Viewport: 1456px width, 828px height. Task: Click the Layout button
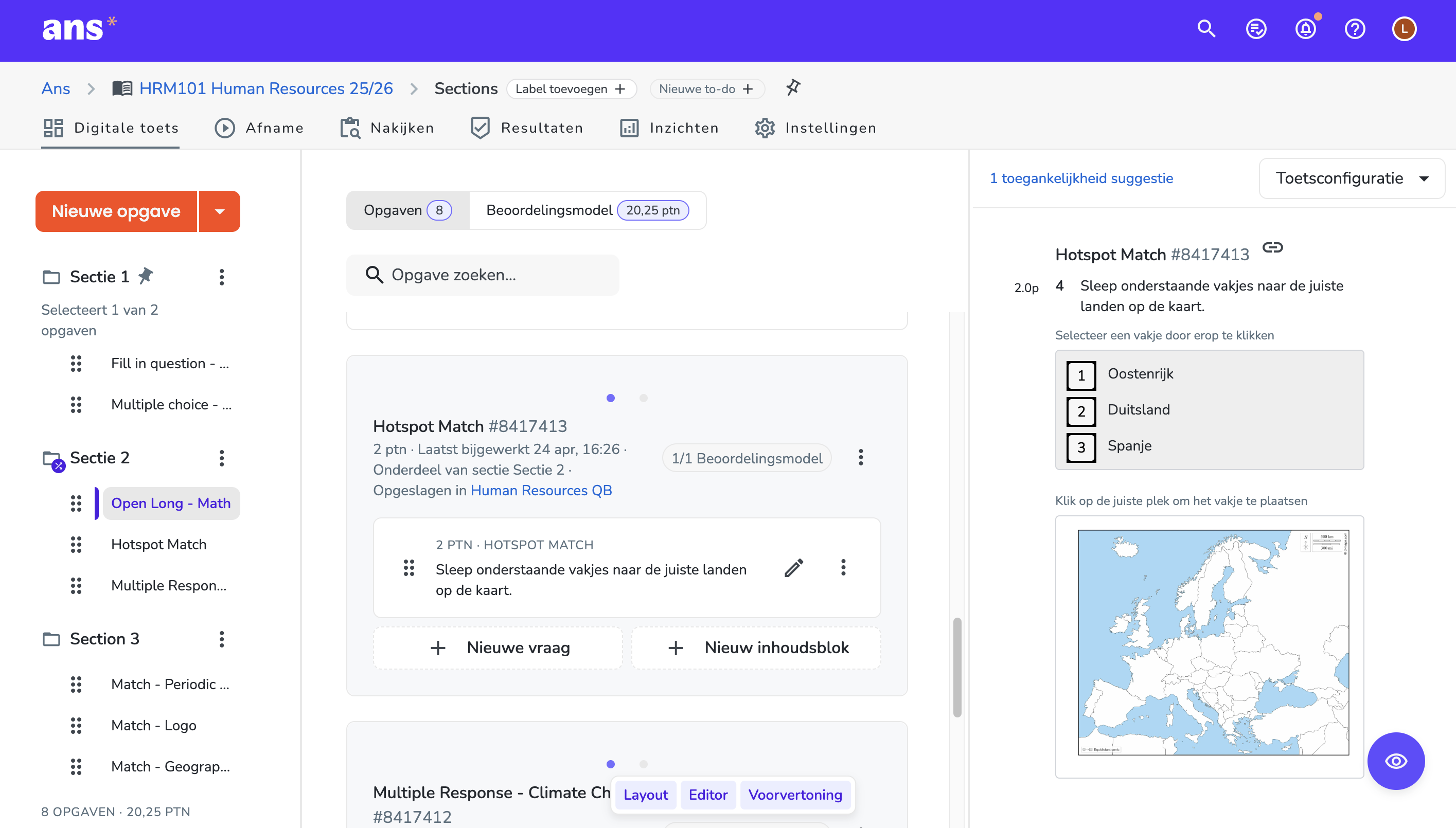click(x=646, y=795)
